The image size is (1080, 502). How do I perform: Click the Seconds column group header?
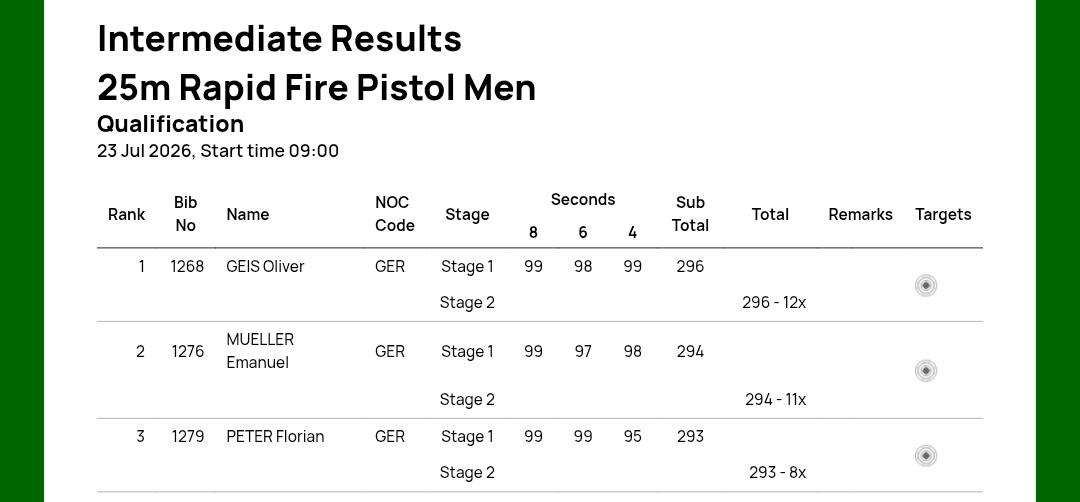pos(583,200)
